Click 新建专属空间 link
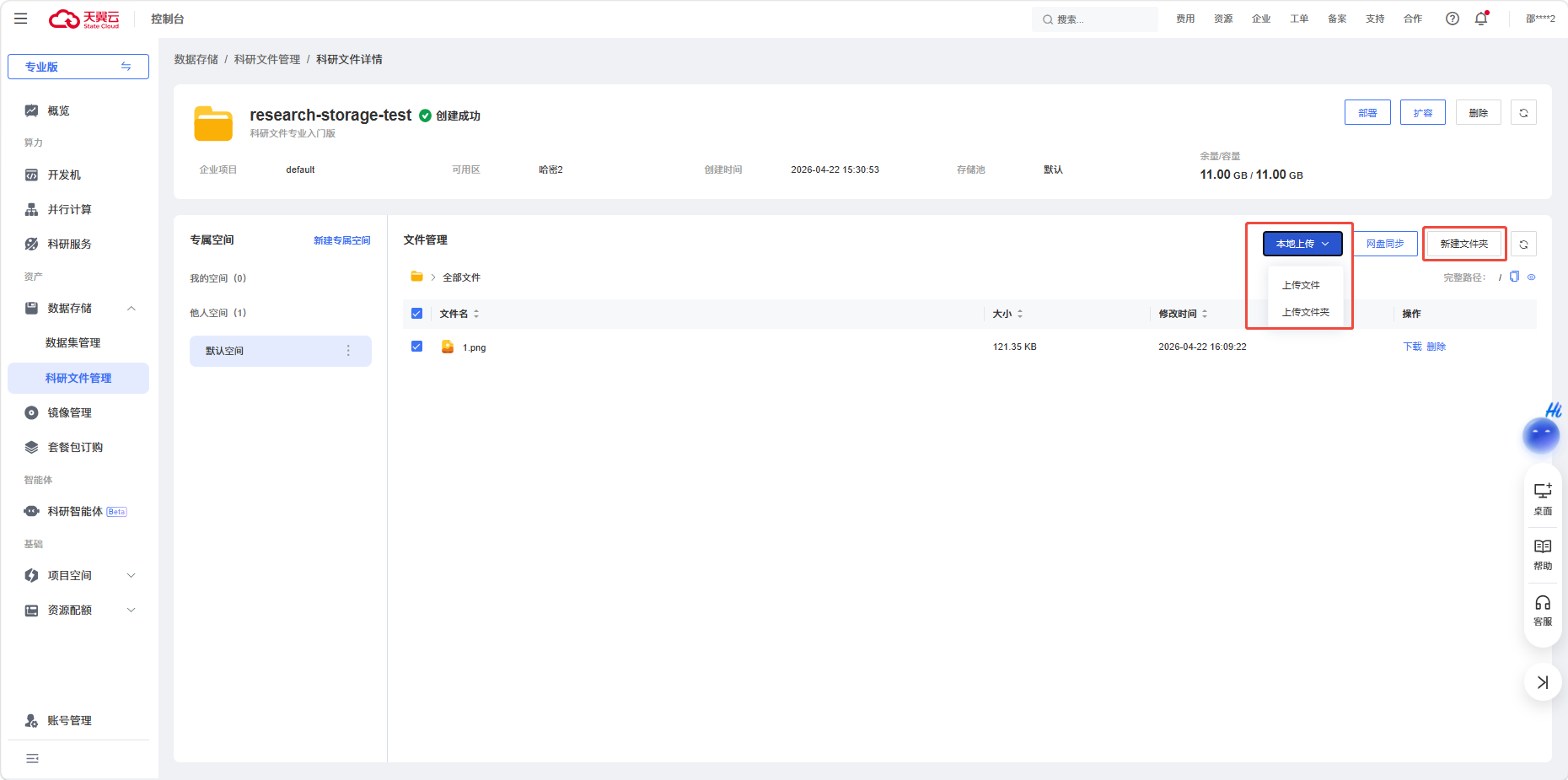Screen dimensions: 1568x780 coord(342,240)
